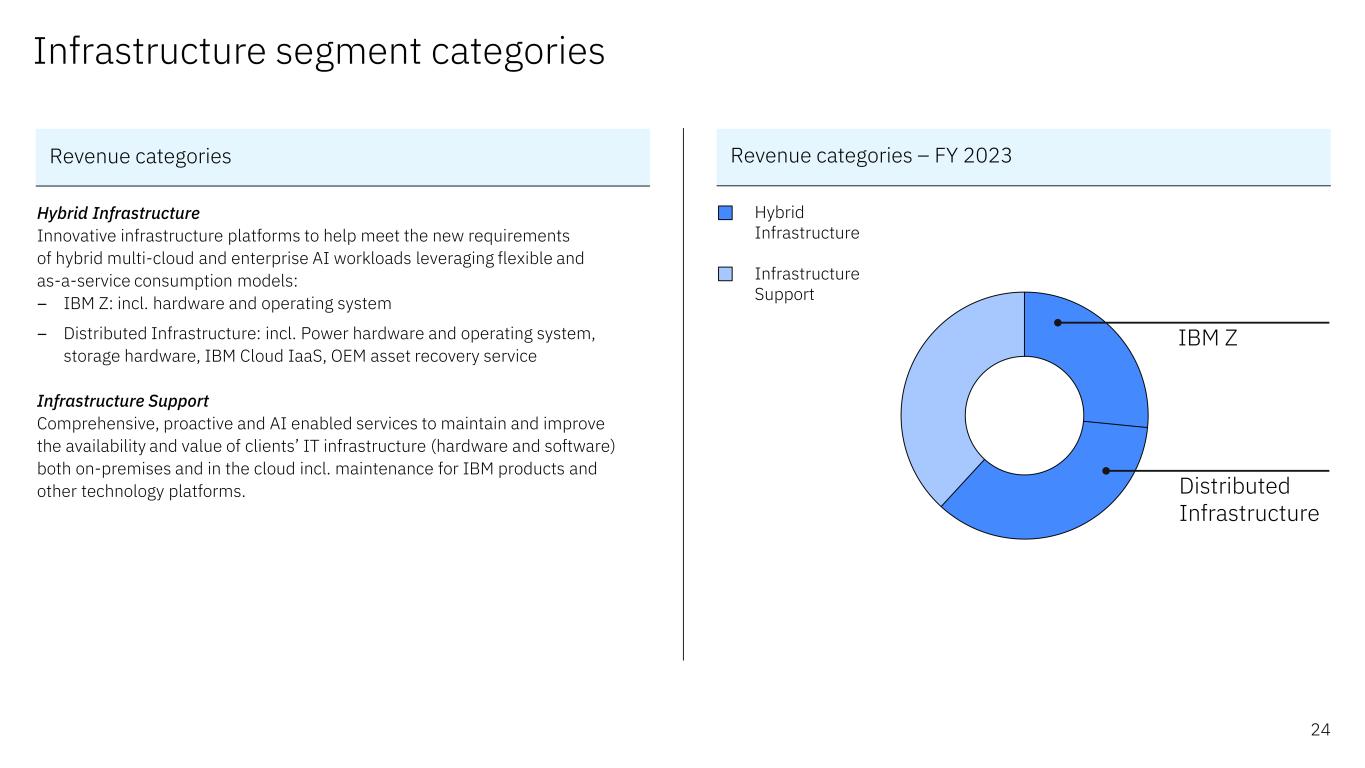Select the IBM Z donut chart segment
1365x768 pixels.
click(1095, 360)
